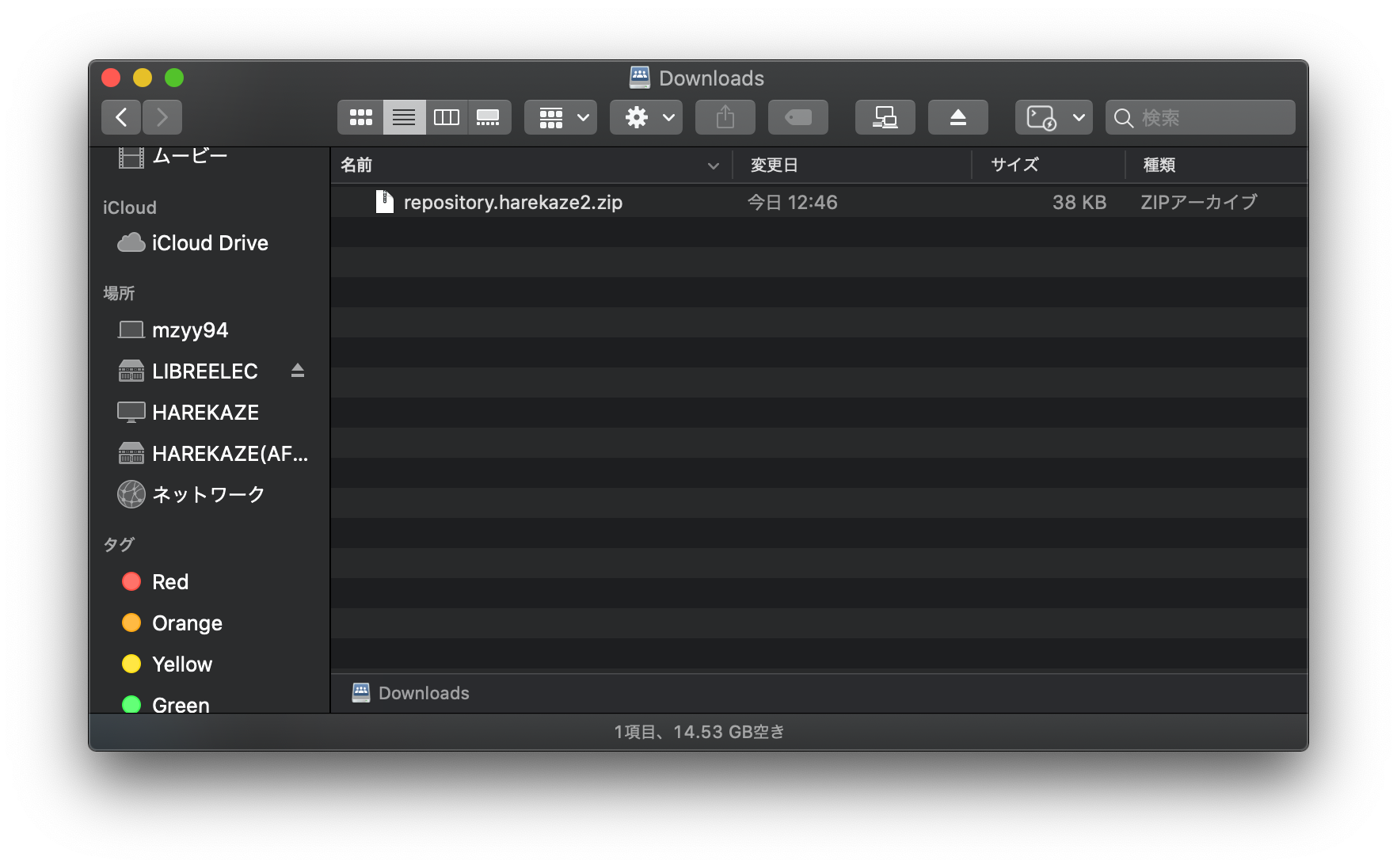Click the LIBREELEC drive icon
Viewport: 1397px width, 868px height.
[x=131, y=371]
